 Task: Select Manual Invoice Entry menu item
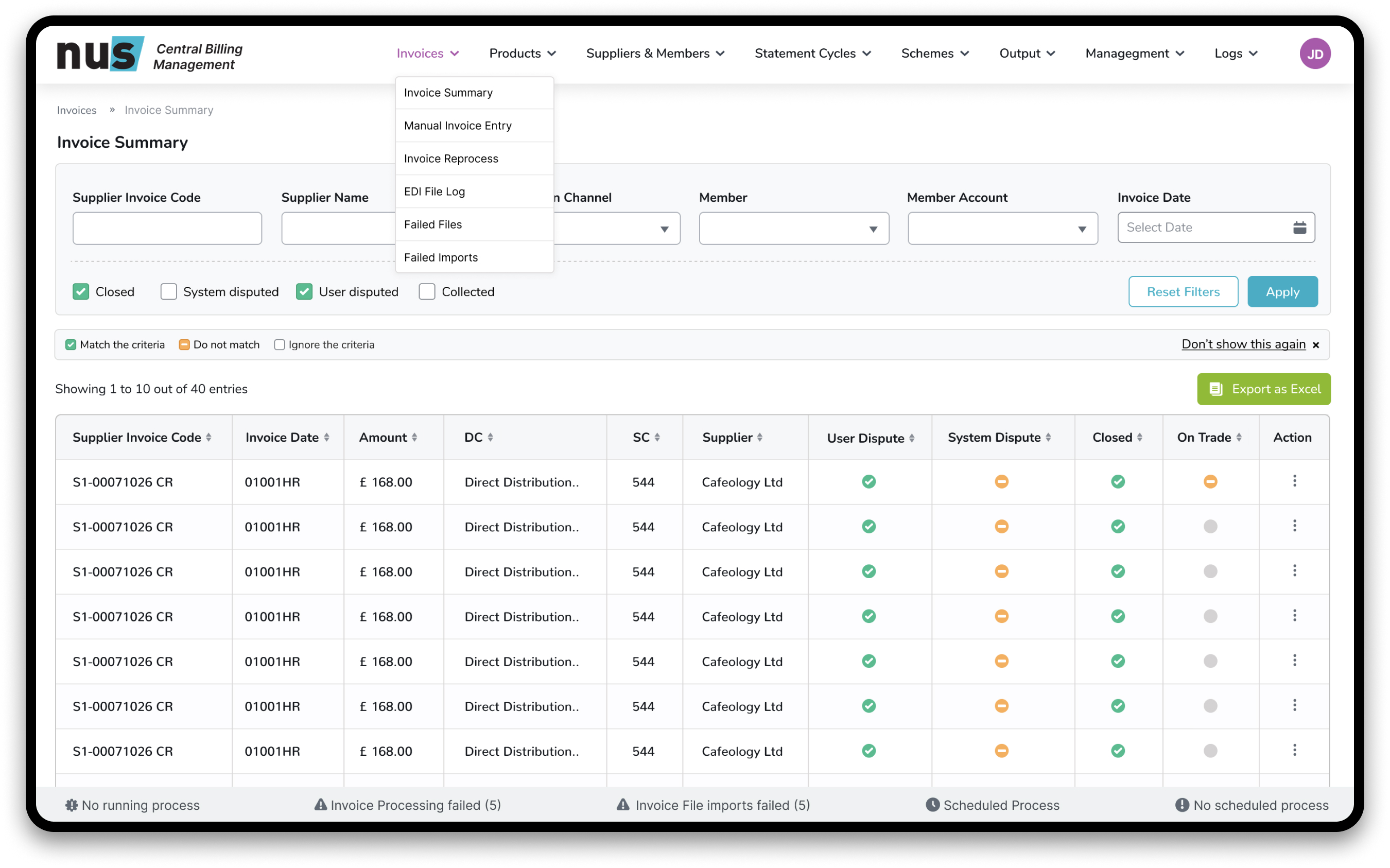pyautogui.click(x=457, y=126)
